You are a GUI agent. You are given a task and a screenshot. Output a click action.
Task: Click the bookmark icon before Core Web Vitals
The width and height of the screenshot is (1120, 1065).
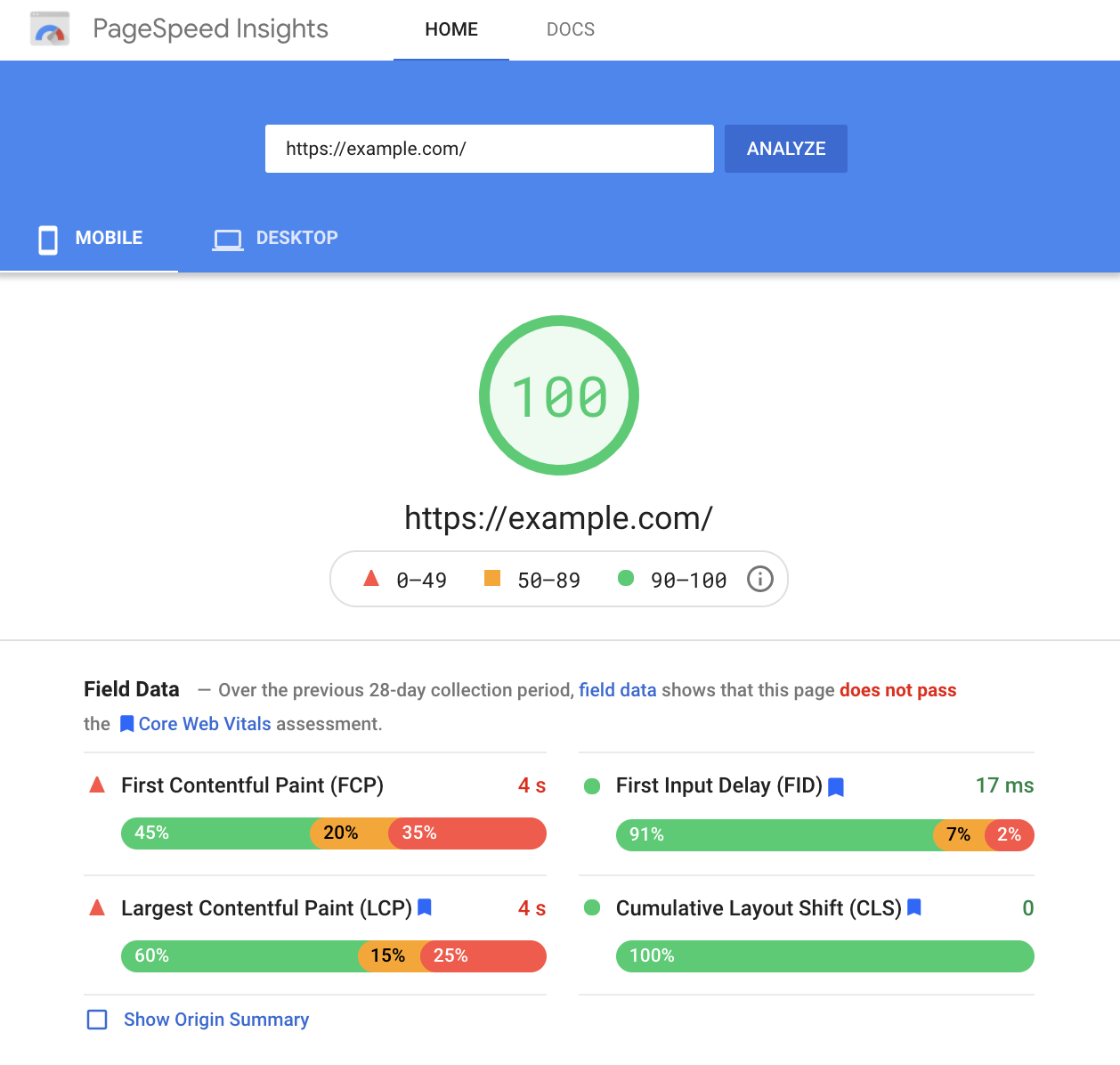(x=126, y=724)
